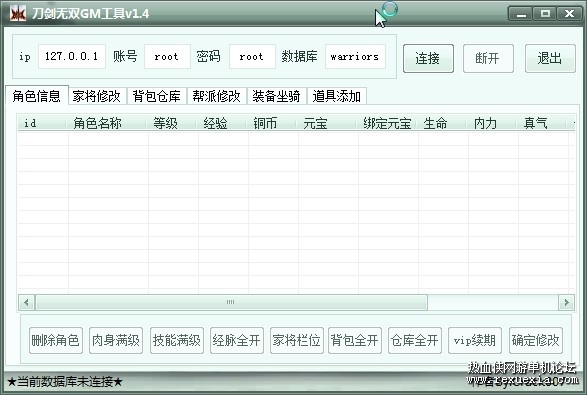Click the 断开 disconnect button
The height and width of the screenshot is (395, 587).
point(488,58)
